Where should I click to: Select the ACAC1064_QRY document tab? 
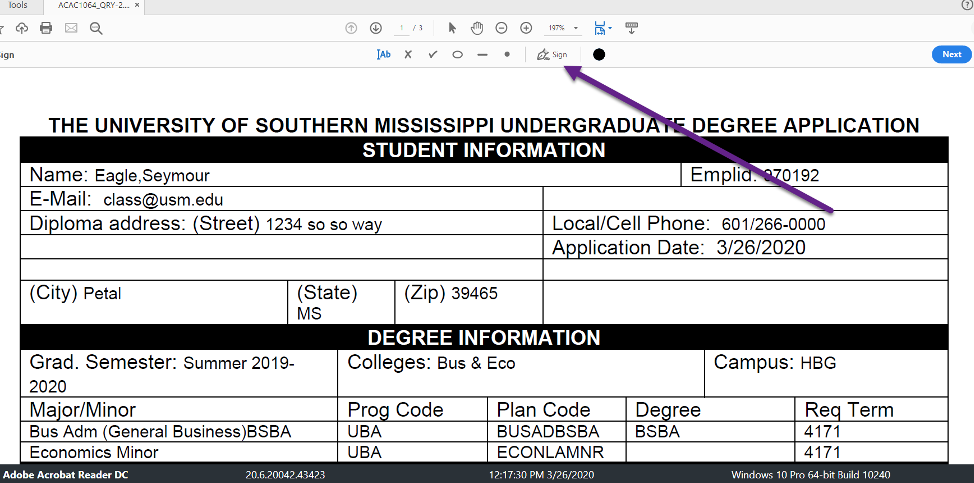point(93,6)
